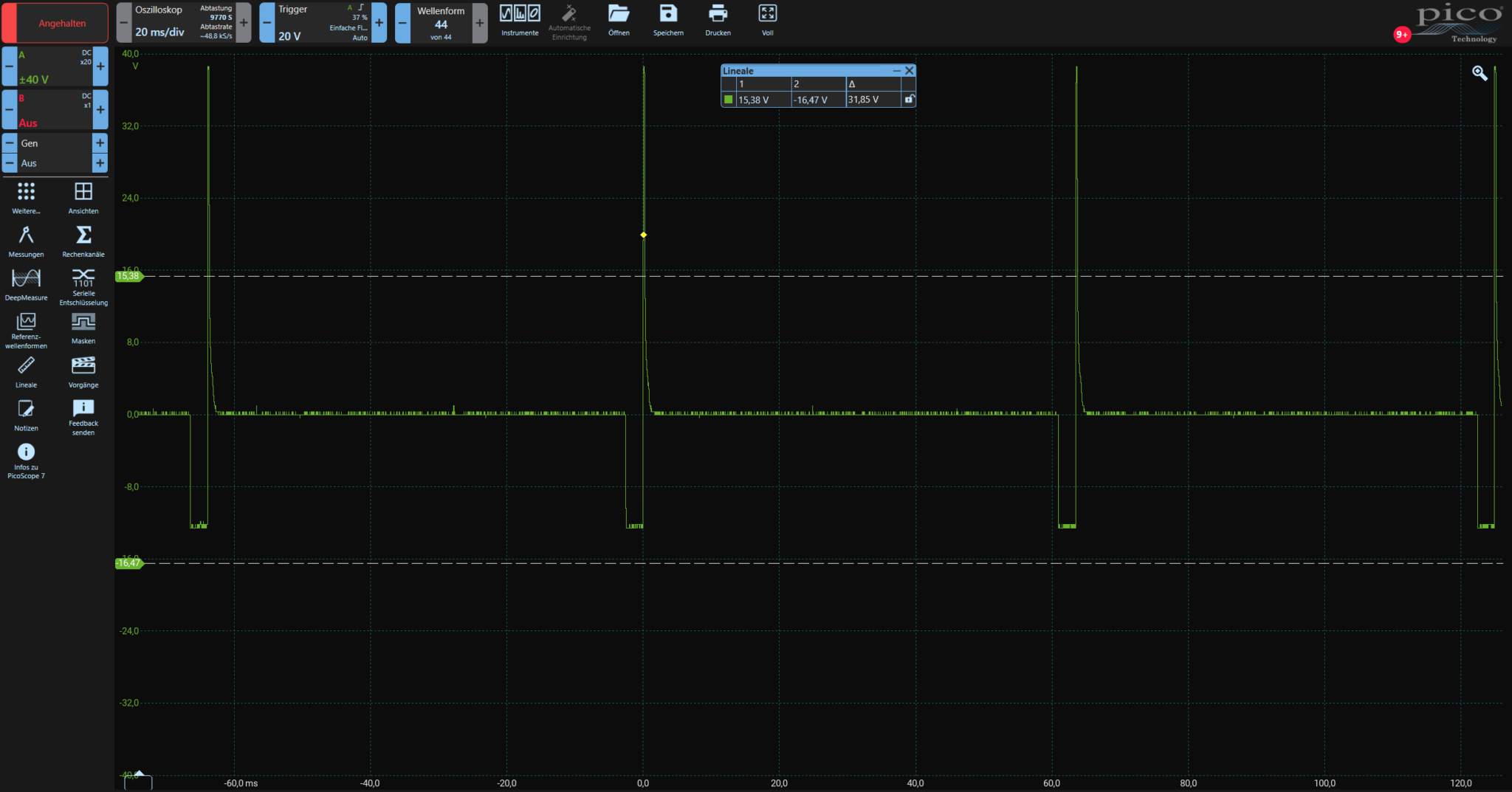Open Referenzwellenformen panel
Viewport: 1512px width, 792px height.
tap(26, 329)
